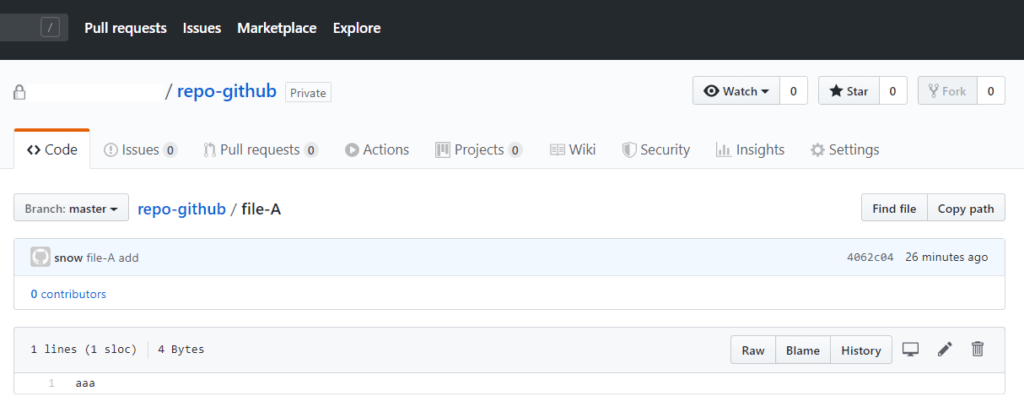Go to the Actions tab

377,150
